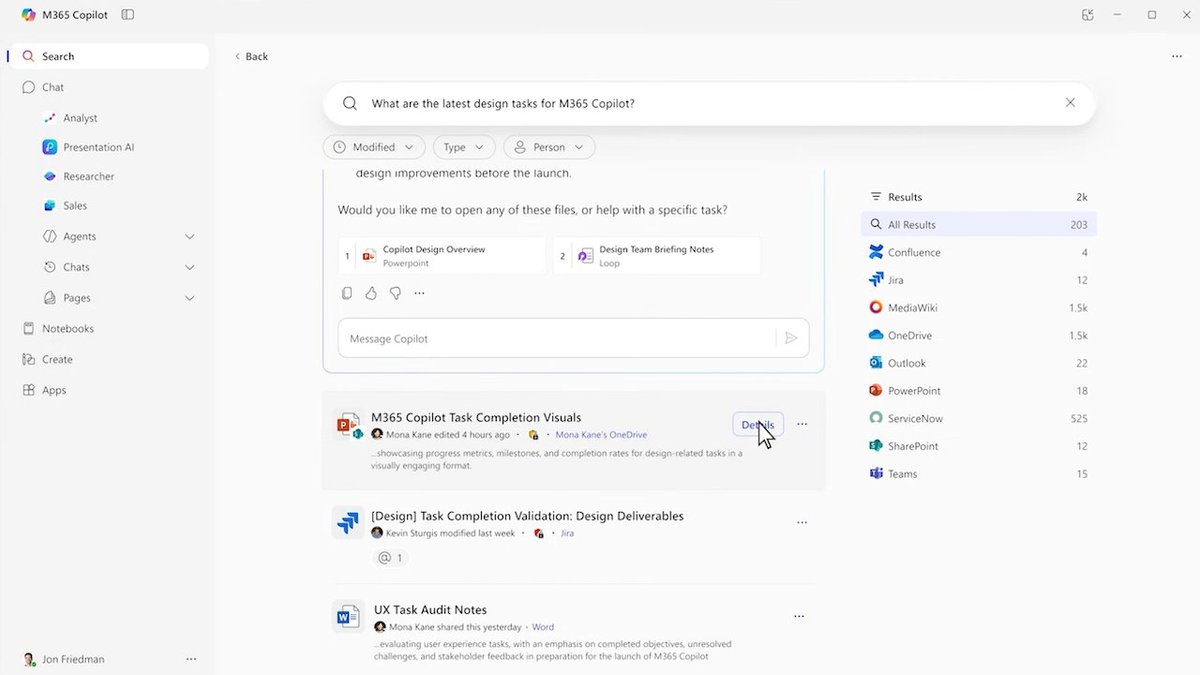Filter results by OneDrive
Screen dimensions: 1200x675
tap(979, 336)
